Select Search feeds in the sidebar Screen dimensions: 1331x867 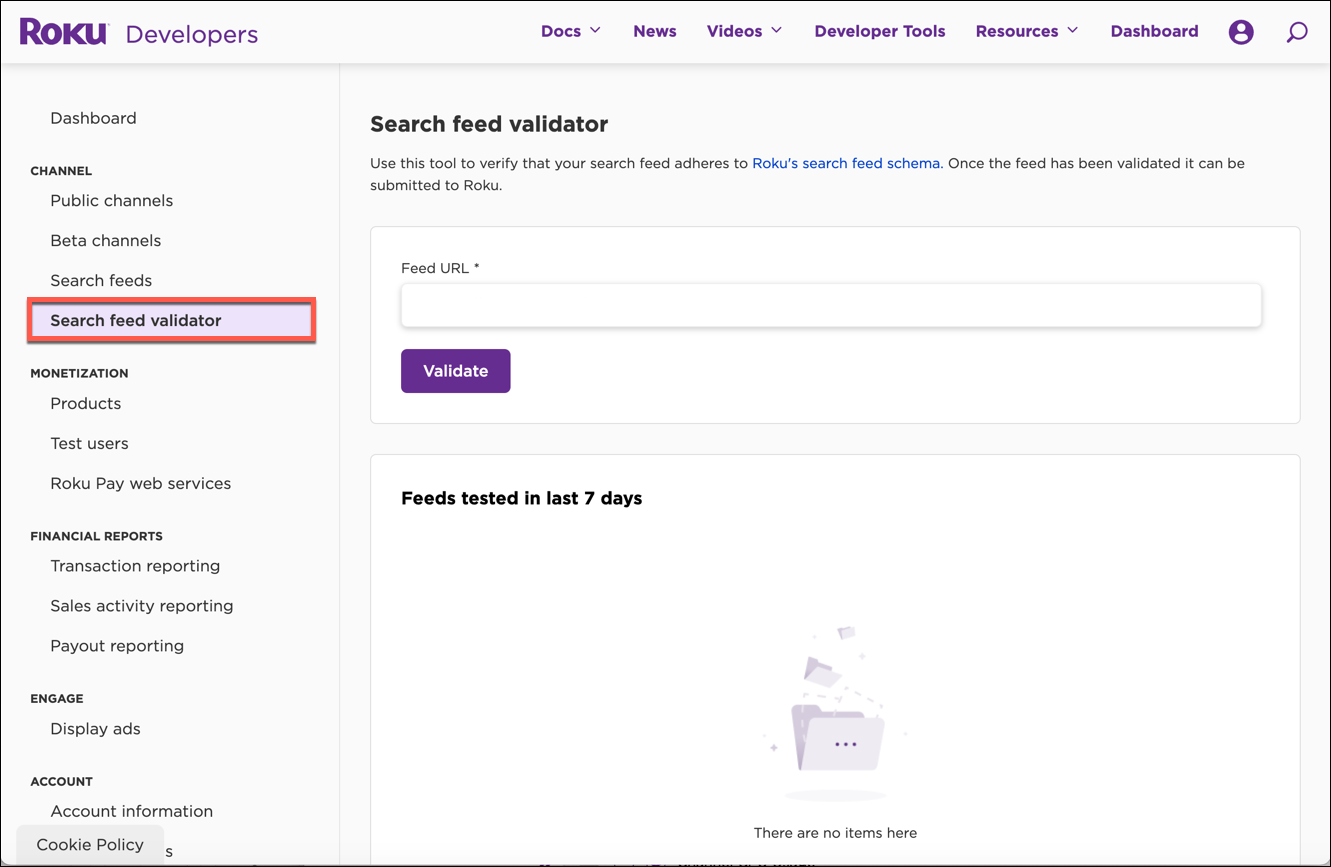pos(101,280)
